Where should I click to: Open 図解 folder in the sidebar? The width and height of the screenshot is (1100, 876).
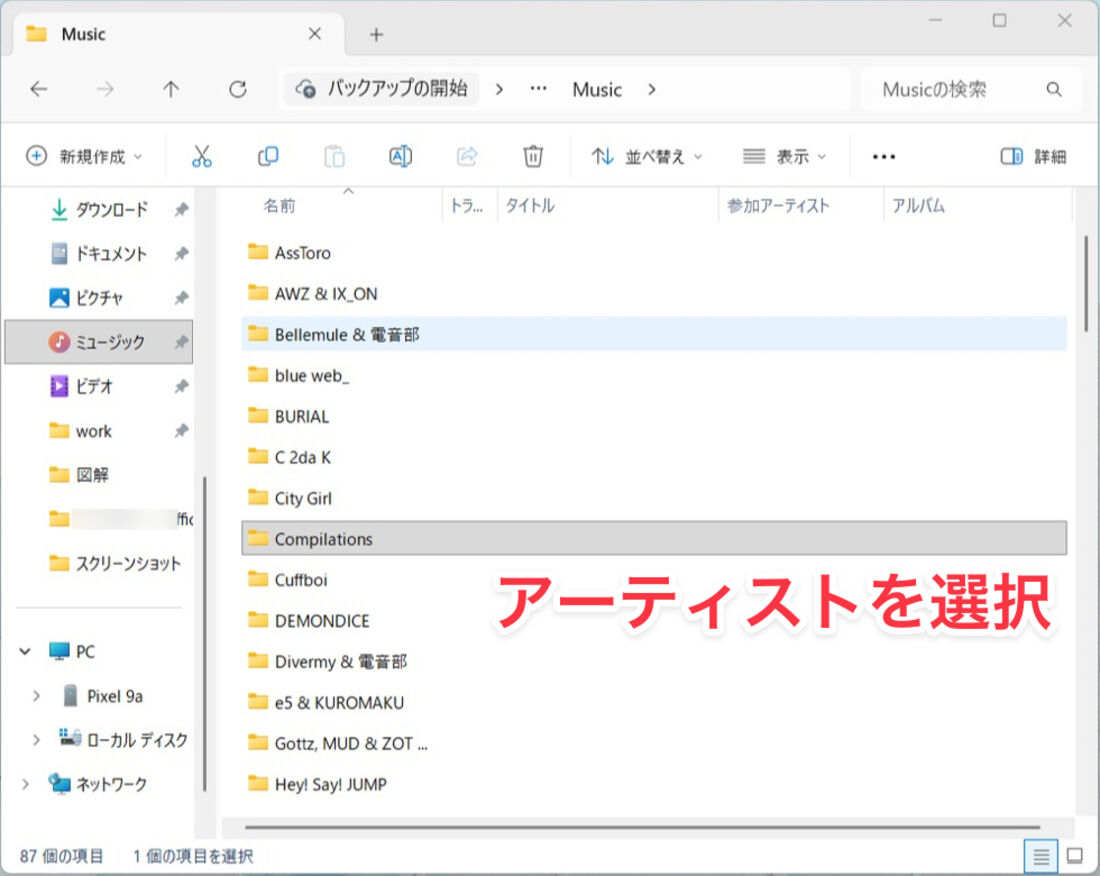tap(92, 475)
